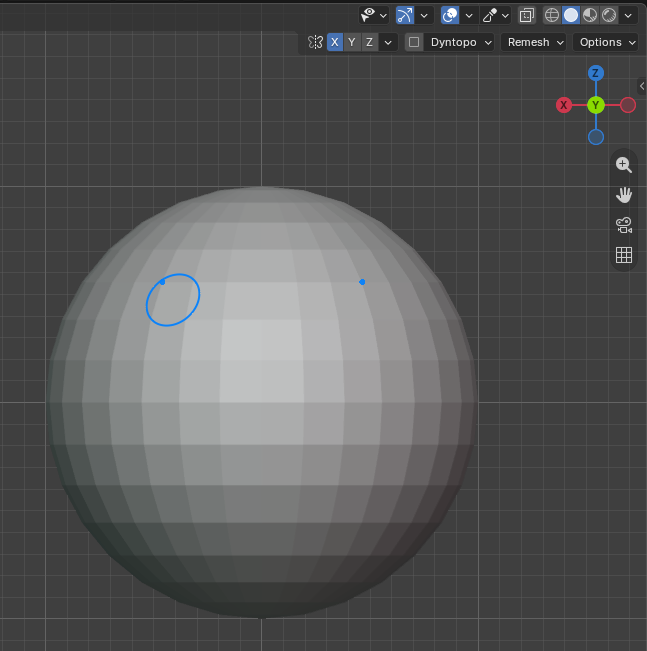Screen dimensions: 647x651
Task: Switch to wireframe viewport shading
Action: [x=551, y=15]
